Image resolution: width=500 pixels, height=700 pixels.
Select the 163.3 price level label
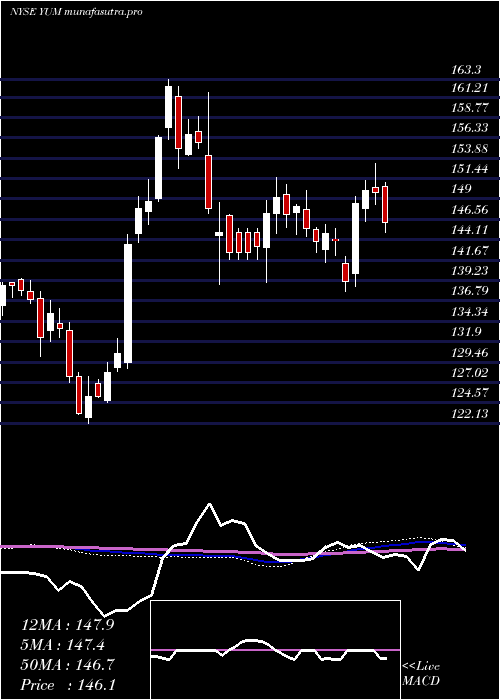466,70
